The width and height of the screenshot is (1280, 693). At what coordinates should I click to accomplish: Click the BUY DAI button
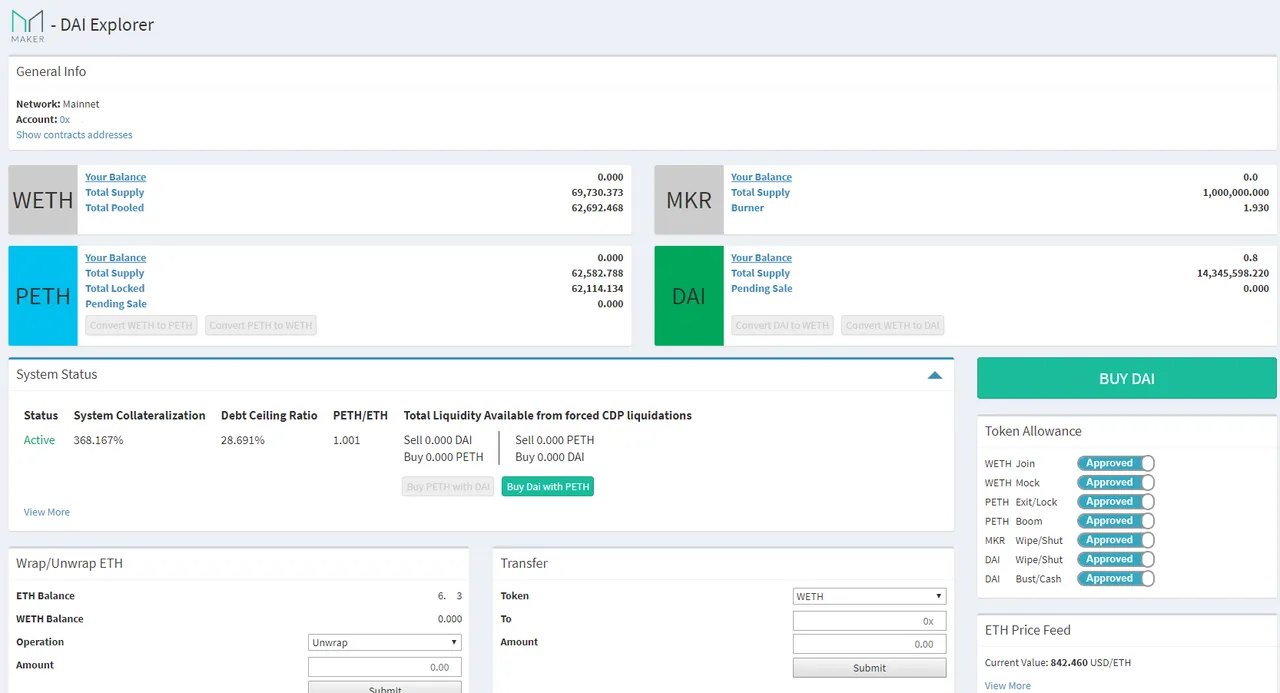coord(1127,379)
